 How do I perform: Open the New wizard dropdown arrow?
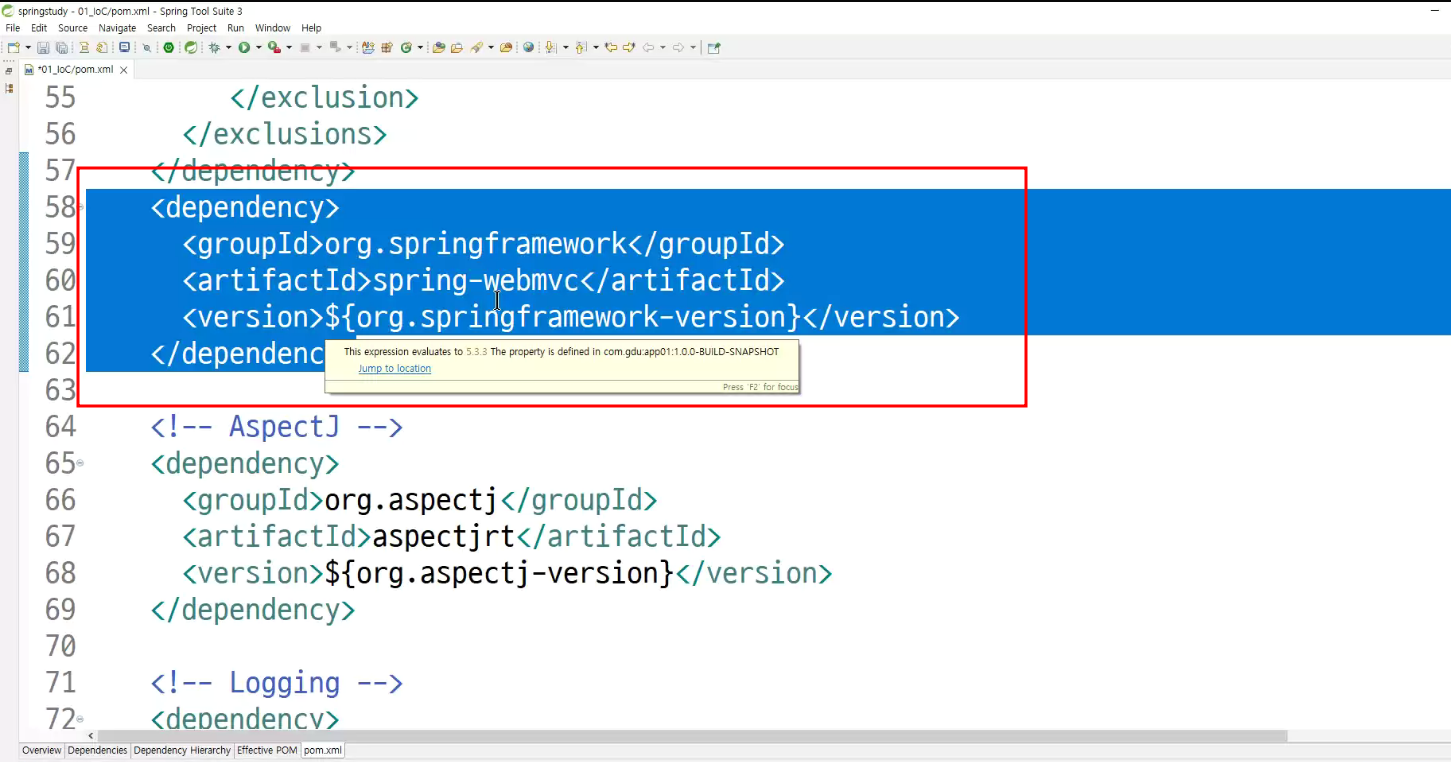point(28,47)
